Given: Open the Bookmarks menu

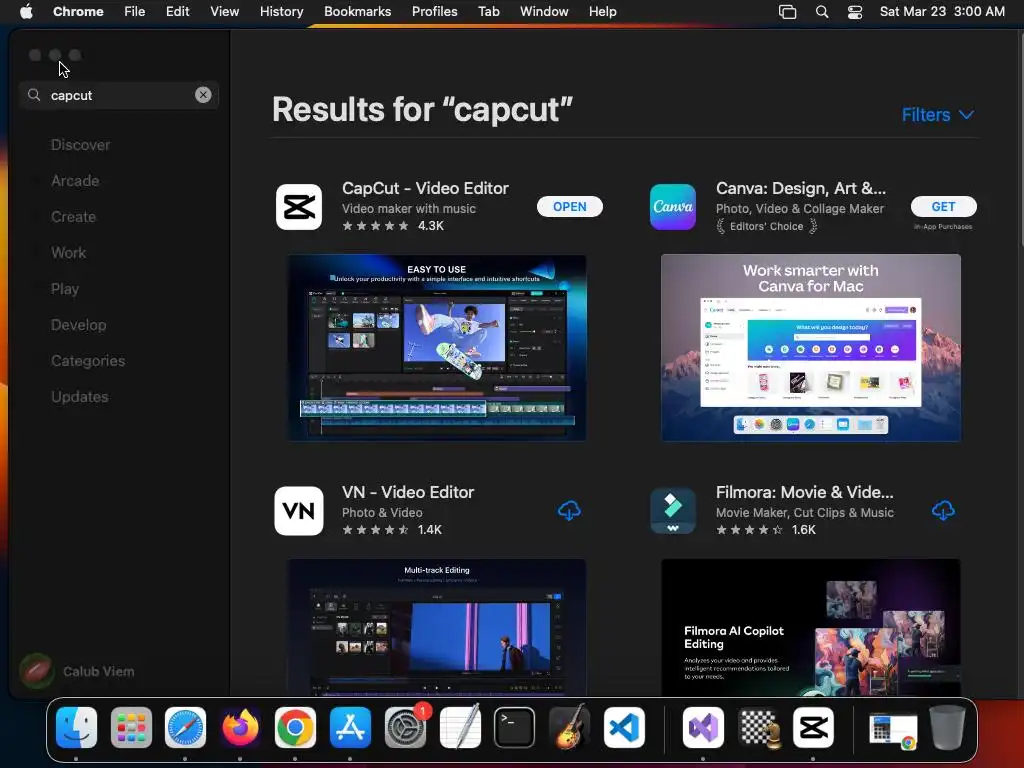Looking at the screenshot, I should point(358,12).
